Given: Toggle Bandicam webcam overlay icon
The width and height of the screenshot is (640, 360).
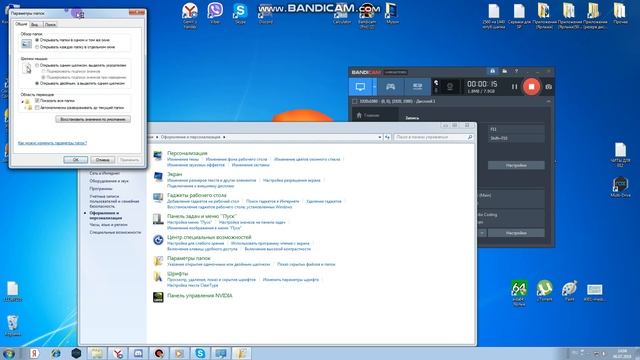Looking at the screenshot, I should [449, 87].
